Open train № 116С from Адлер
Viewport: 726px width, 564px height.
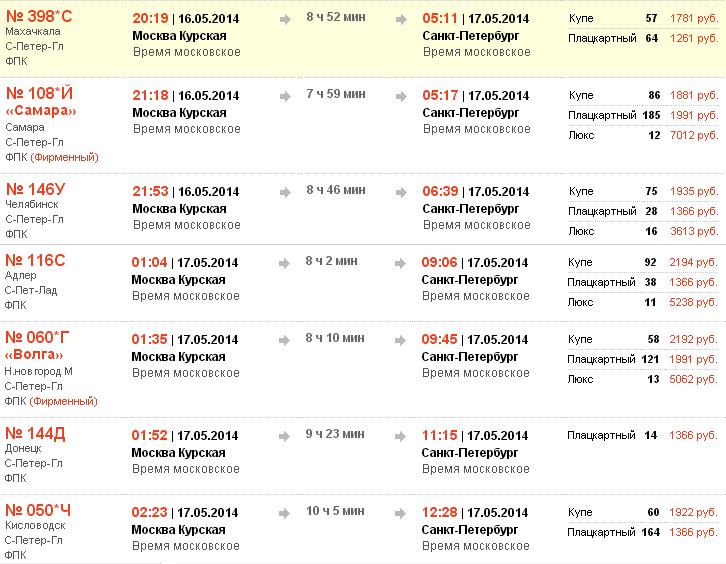click(x=35, y=261)
